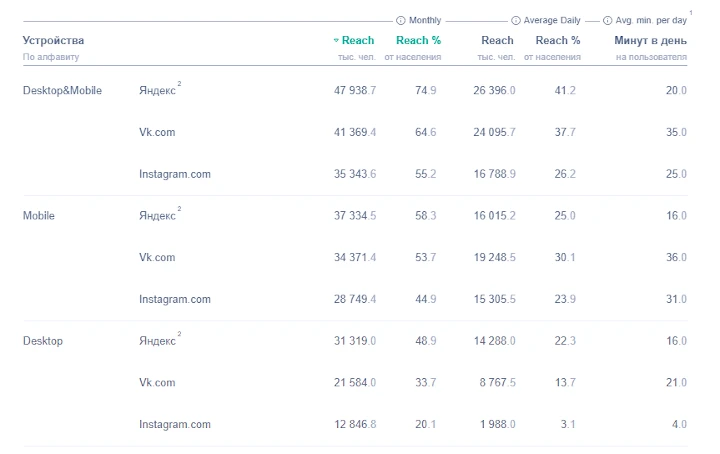
Task: Click the Desktop&Mobile device group label
Action: pyautogui.click(x=62, y=91)
